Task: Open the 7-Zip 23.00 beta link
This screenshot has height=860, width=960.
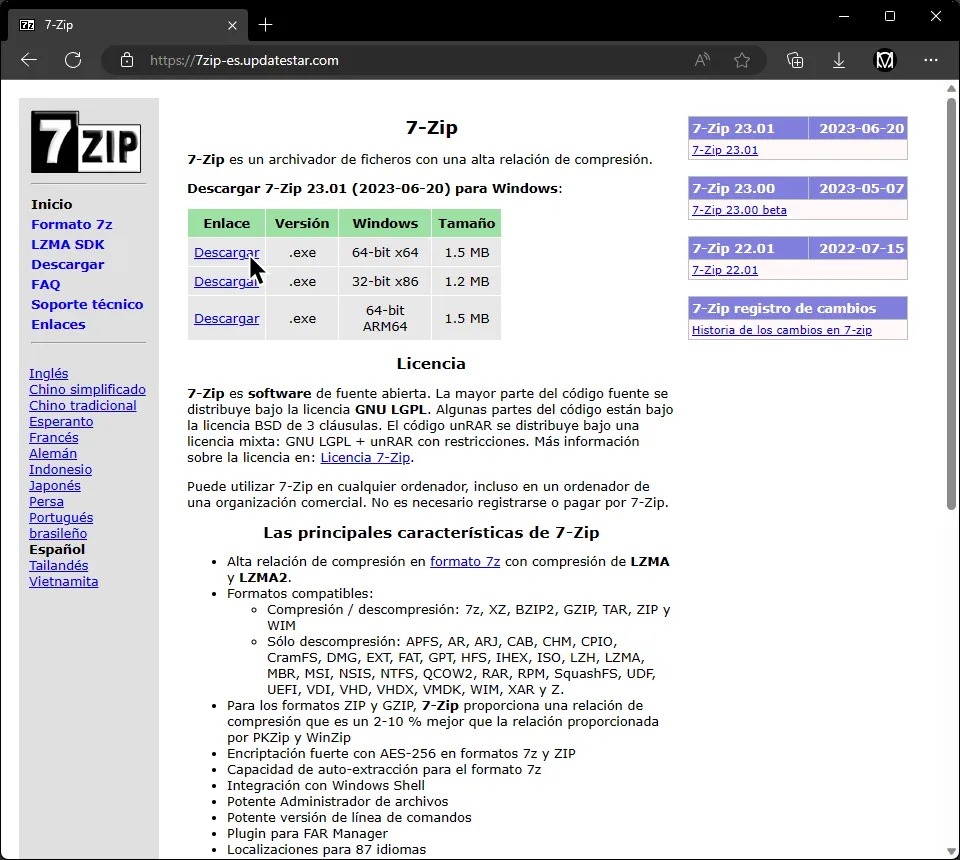Action: point(739,210)
